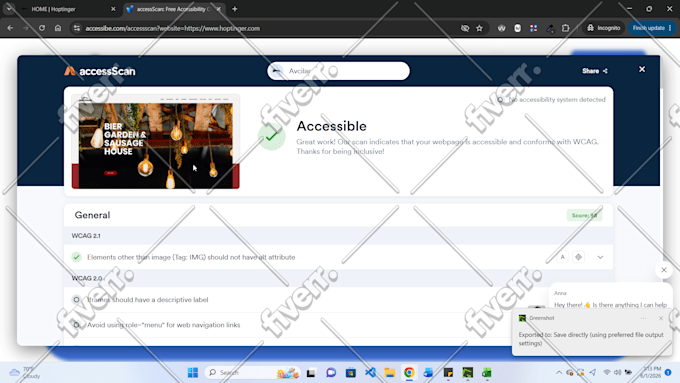Open the four-colored-squares extension
Image resolution: width=680 pixels, height=383 pixels.
533,28
